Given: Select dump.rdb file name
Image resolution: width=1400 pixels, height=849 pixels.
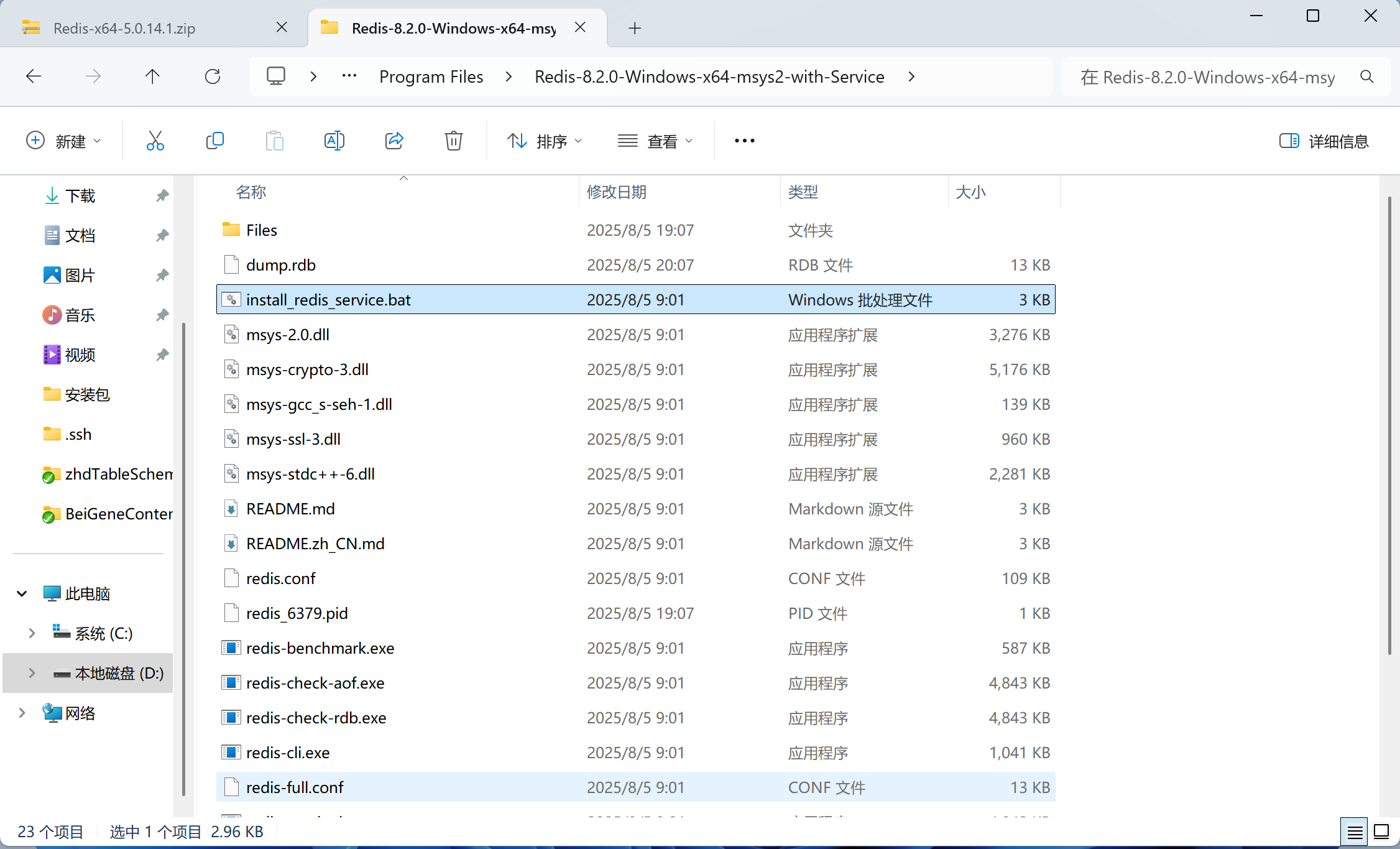Looking at the screenshot, I should [x=281, y=265].
